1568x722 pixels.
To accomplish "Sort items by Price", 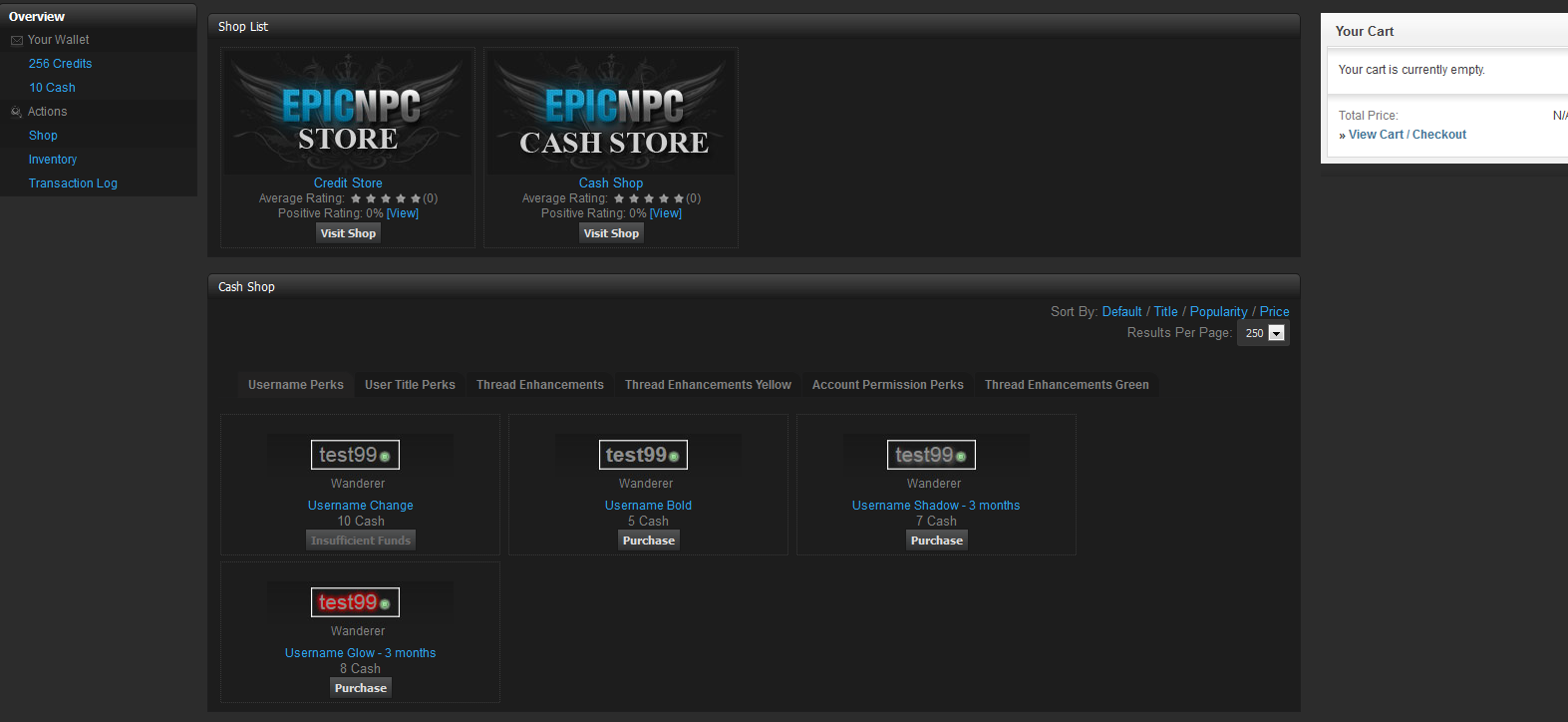I will (x=1274, y=312).
